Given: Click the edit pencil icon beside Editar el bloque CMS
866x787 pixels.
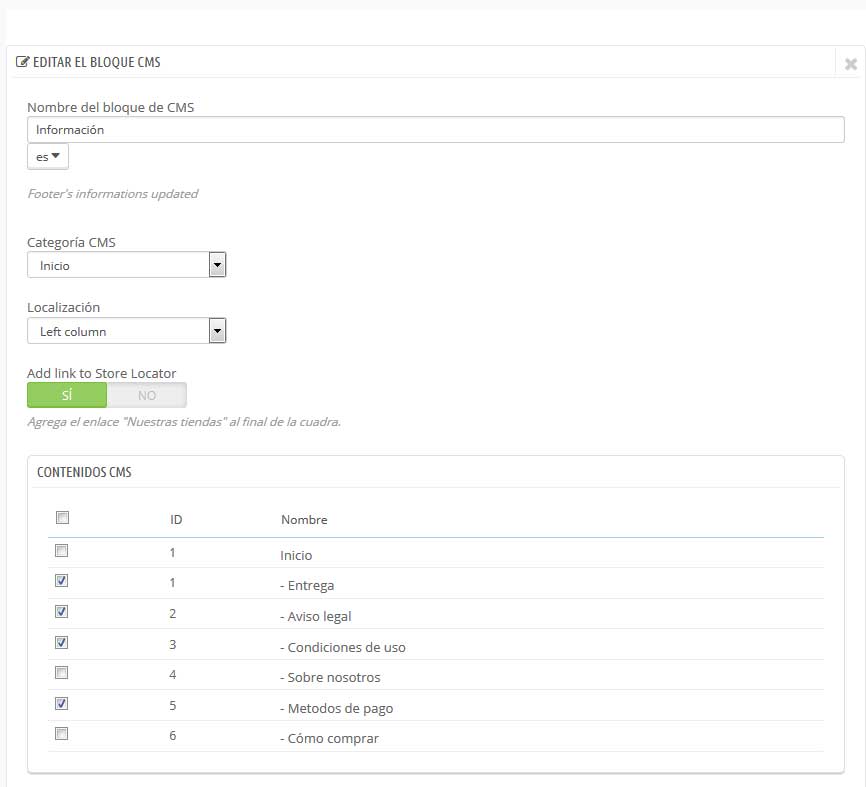Looking at the screenshot, I should pos(23,62).
